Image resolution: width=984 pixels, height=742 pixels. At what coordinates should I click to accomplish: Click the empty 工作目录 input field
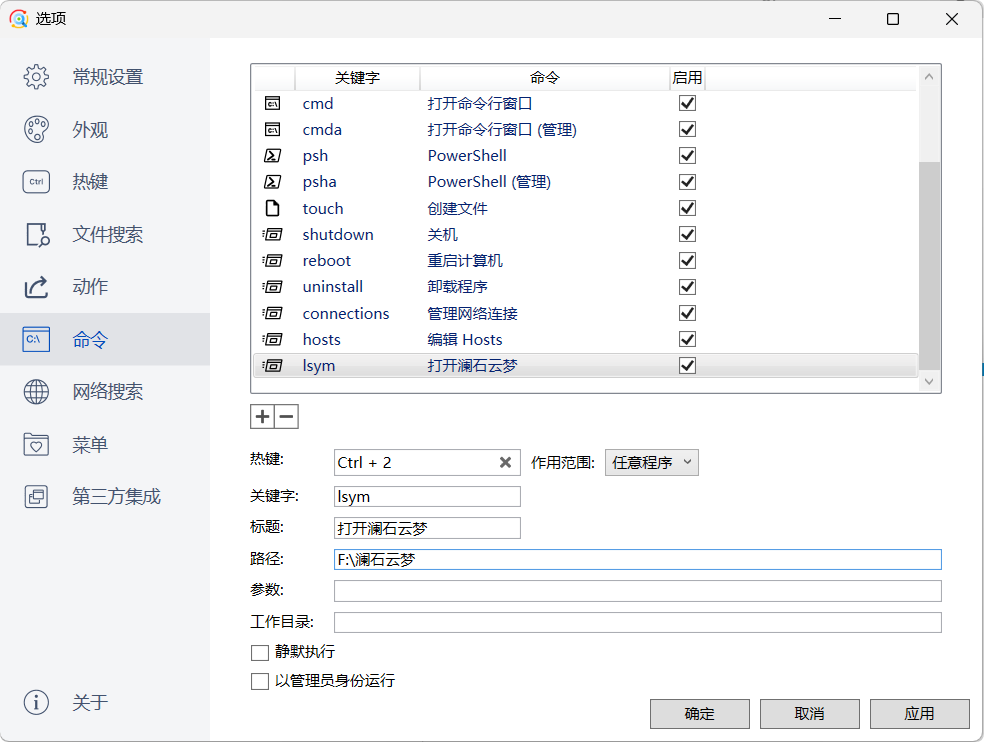[638, 622]
